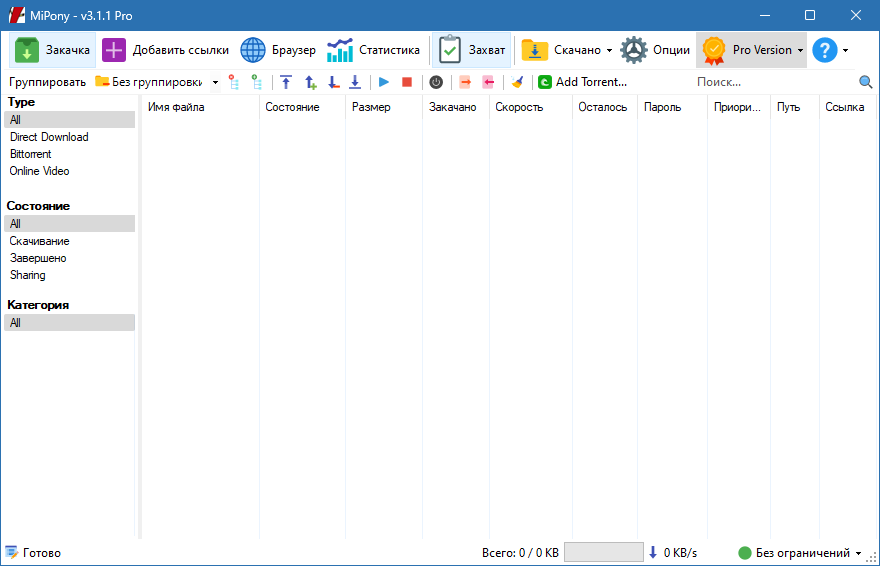Click the power shutdown-after-download icon

tap(436, 82)
